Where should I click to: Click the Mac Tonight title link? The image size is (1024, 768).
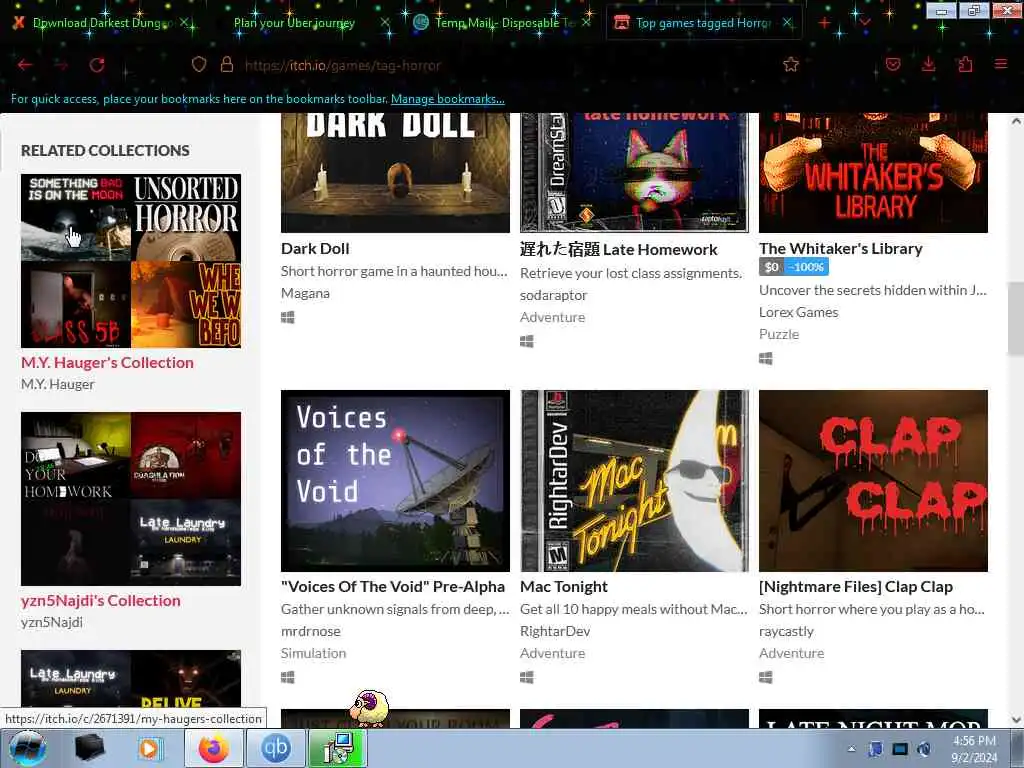coord(564,587)
